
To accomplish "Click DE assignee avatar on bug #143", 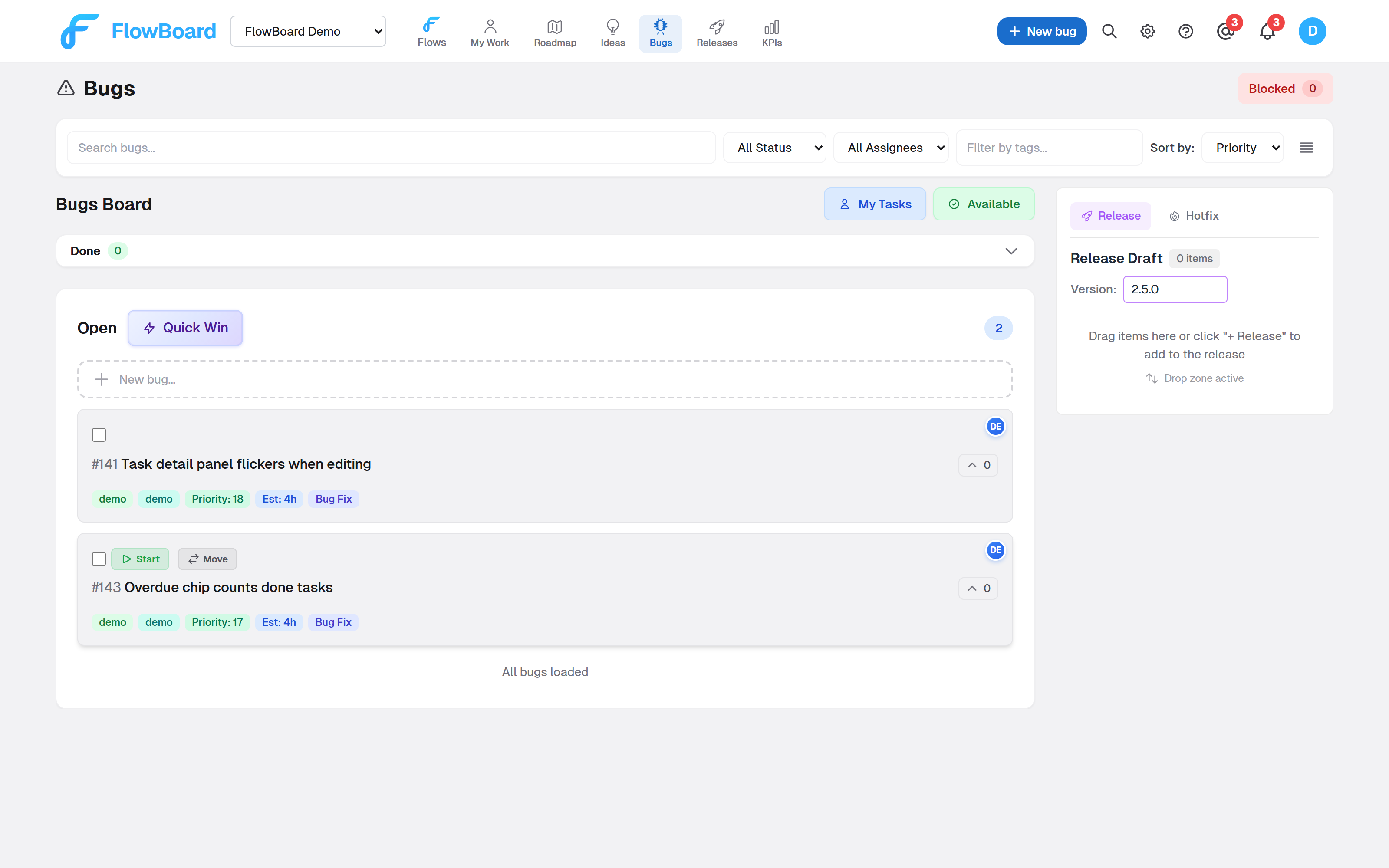I will pyautogui.click(x=995, y=550).
